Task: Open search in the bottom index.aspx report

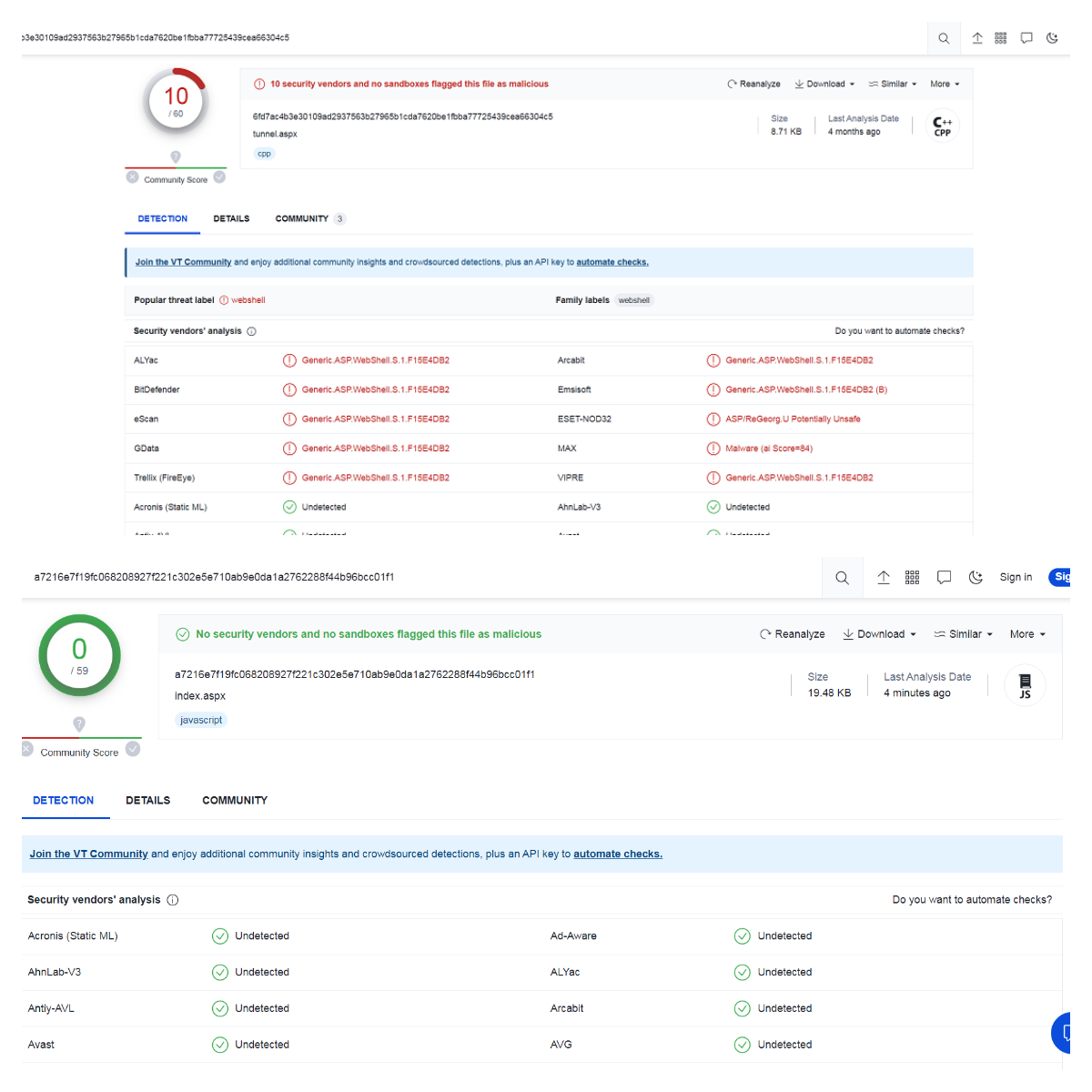Action: pyautogui.click(x=843, y=578)
